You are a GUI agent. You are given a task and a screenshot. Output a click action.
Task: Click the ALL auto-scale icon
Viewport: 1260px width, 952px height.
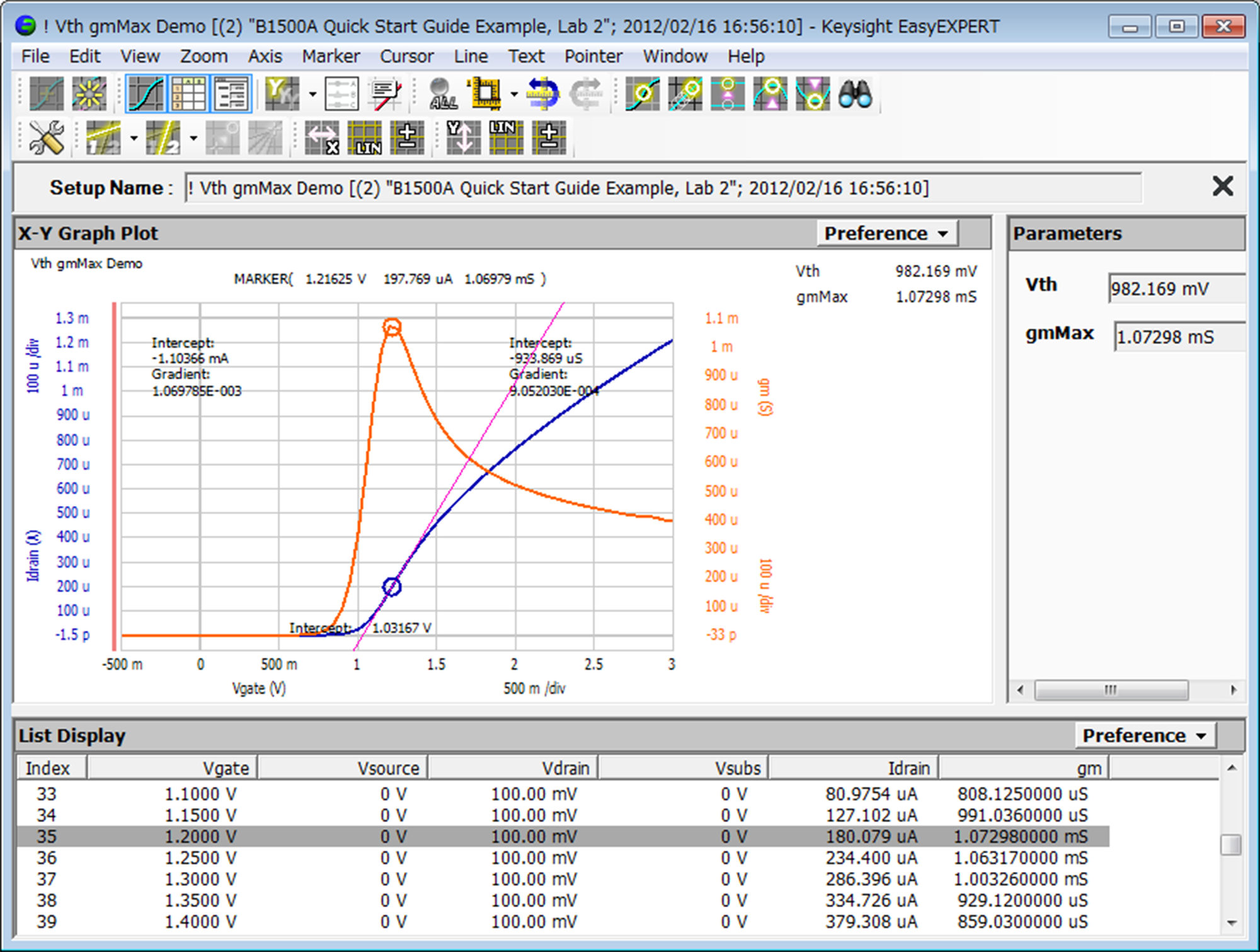(x=443, y=94)
